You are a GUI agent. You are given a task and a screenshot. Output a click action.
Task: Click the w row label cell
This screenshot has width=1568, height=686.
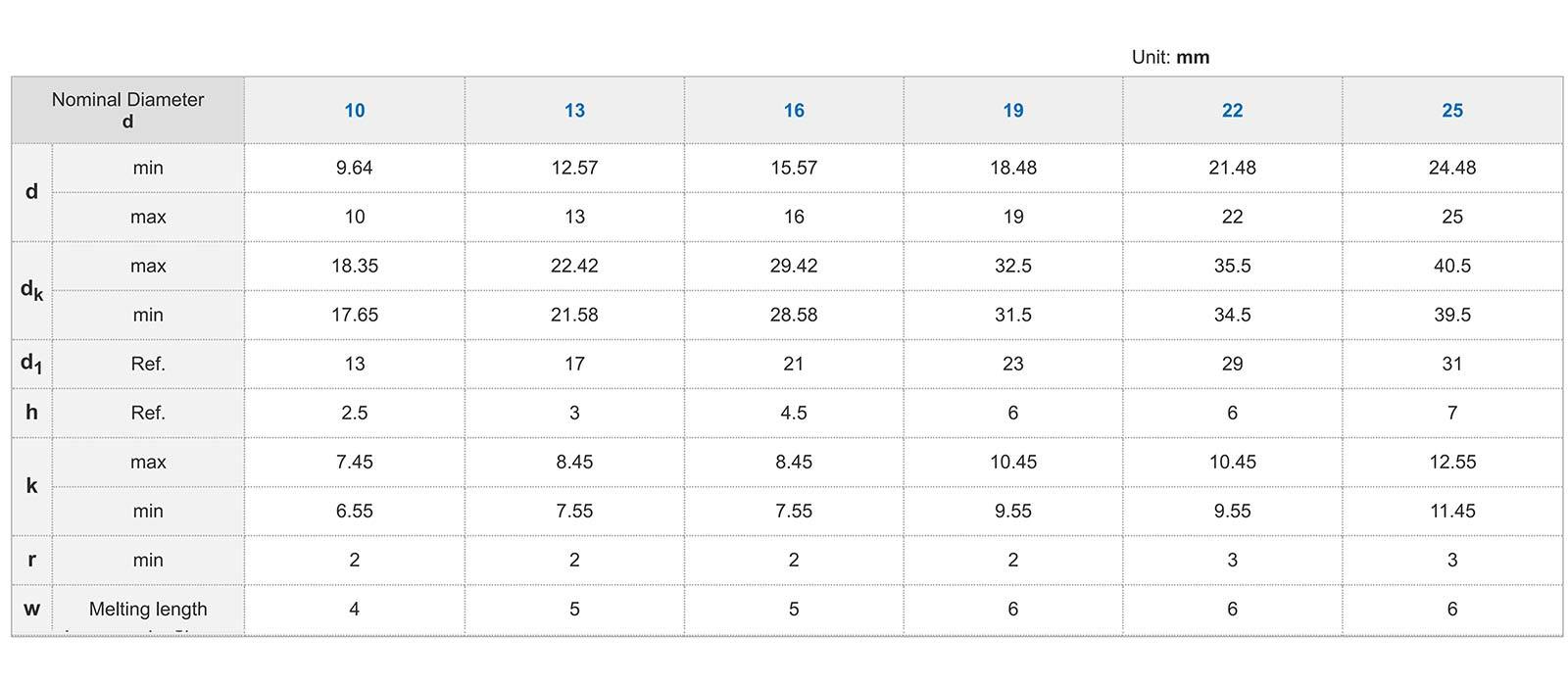click(32, 609)
